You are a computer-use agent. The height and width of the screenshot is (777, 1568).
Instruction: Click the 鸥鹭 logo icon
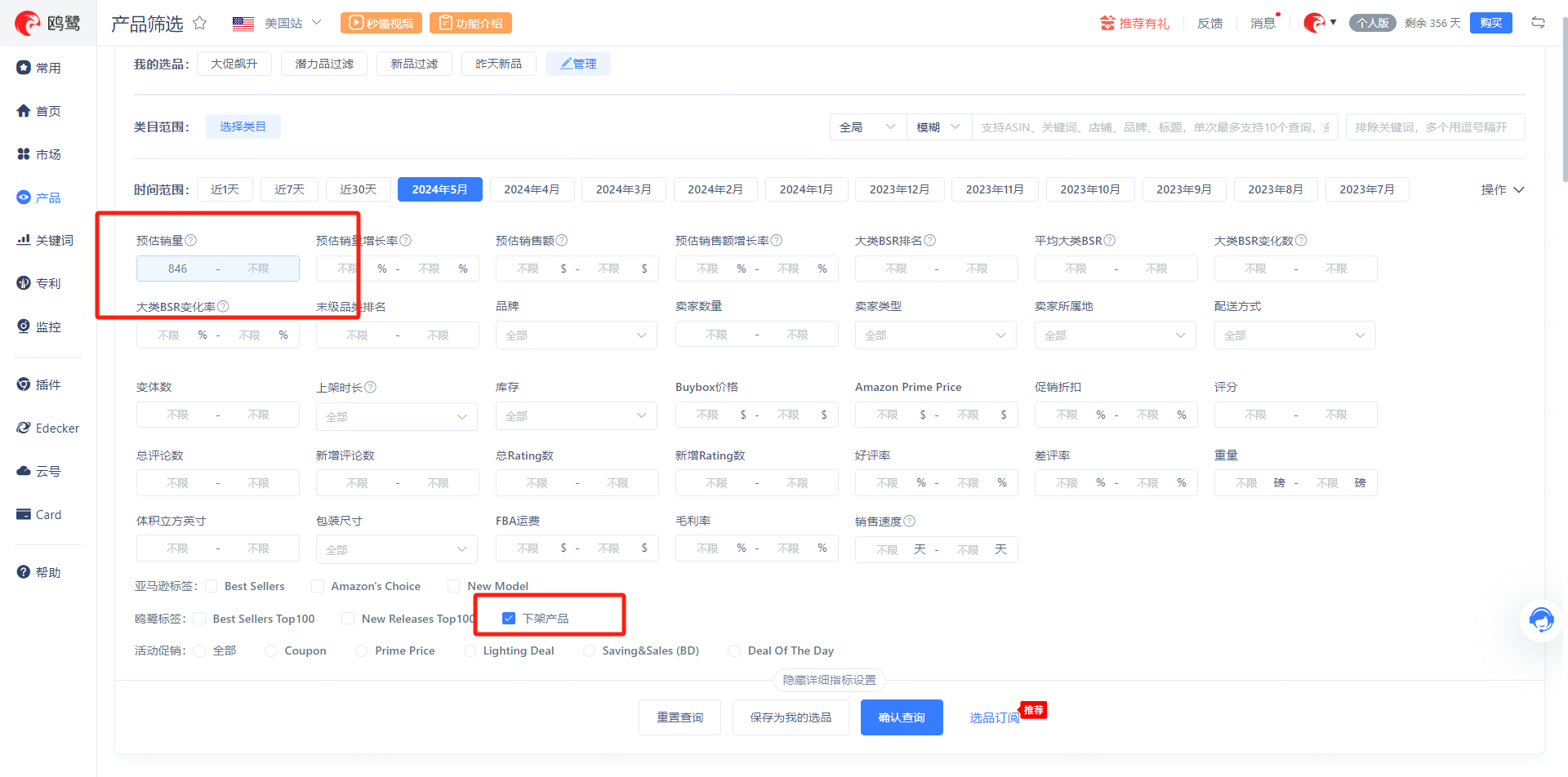pos(27,23)
